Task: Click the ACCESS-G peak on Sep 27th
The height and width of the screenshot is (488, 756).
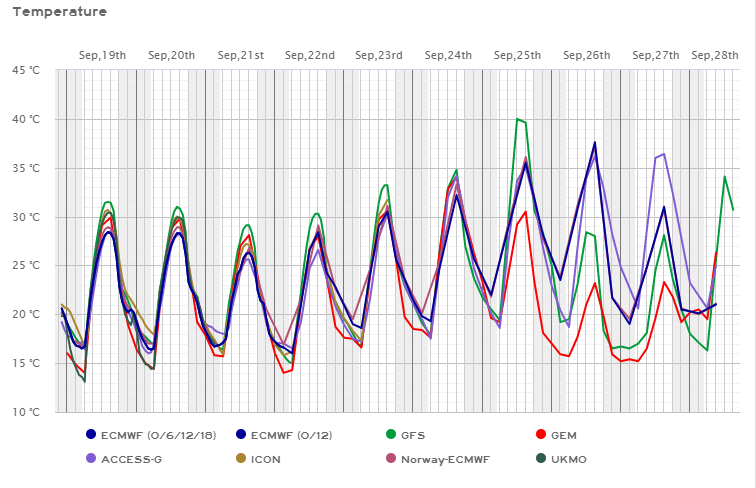Action: pos(664,154)
